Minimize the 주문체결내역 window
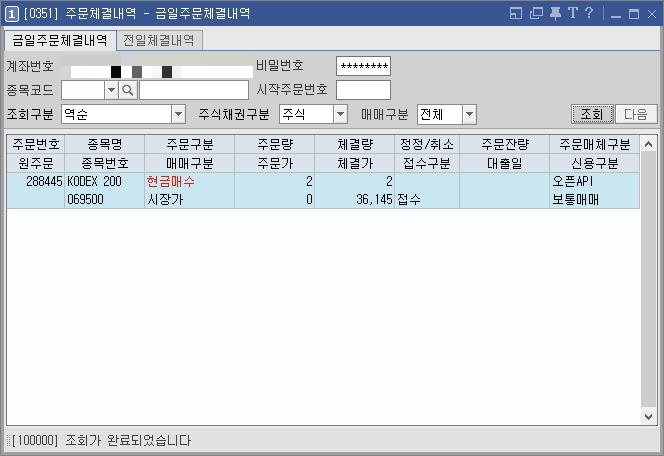 [x=616, y=14]
